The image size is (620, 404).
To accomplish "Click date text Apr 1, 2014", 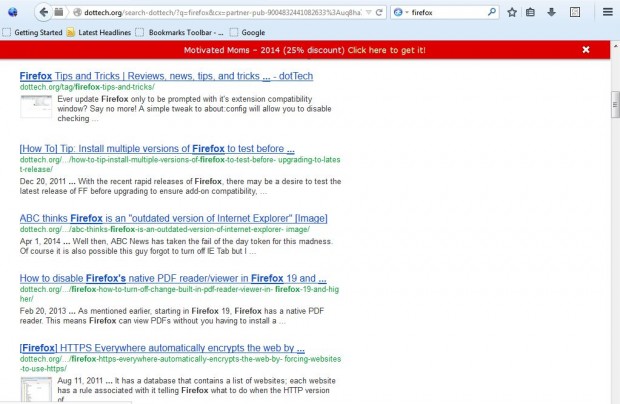I will click(x=40, y=241).
